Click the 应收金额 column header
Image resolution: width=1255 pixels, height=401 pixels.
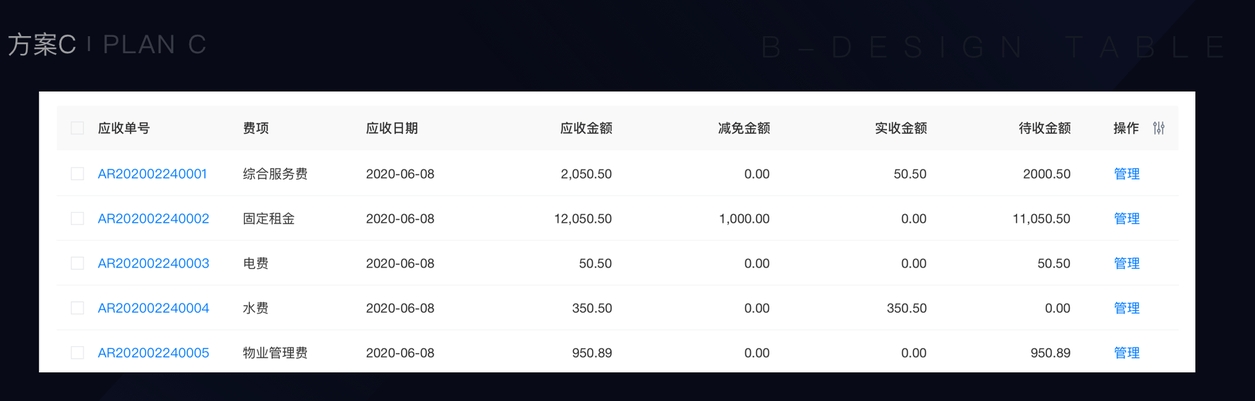586,128
